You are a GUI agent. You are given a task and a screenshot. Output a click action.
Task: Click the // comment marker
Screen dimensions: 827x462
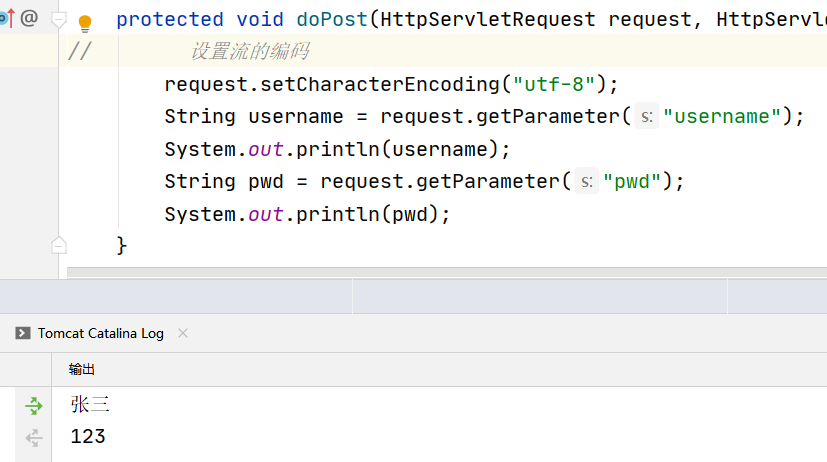(80, 52)
